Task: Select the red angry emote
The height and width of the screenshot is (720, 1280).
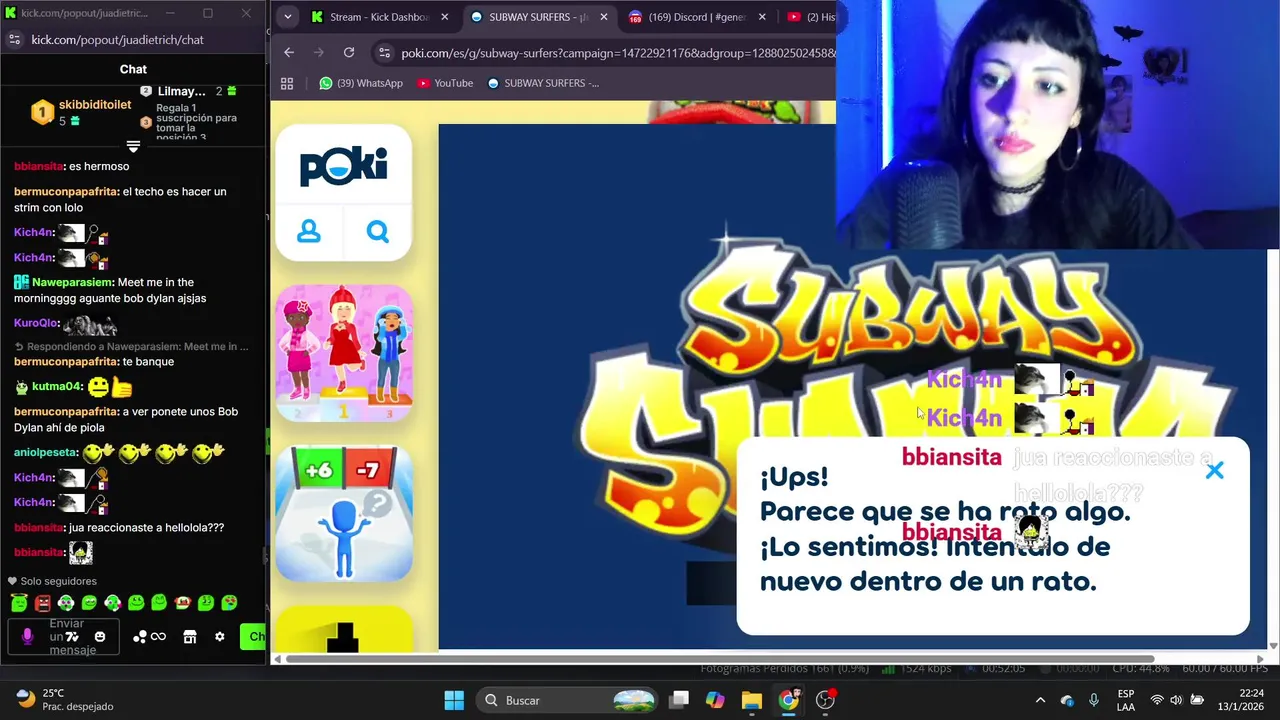Action: 42,603
